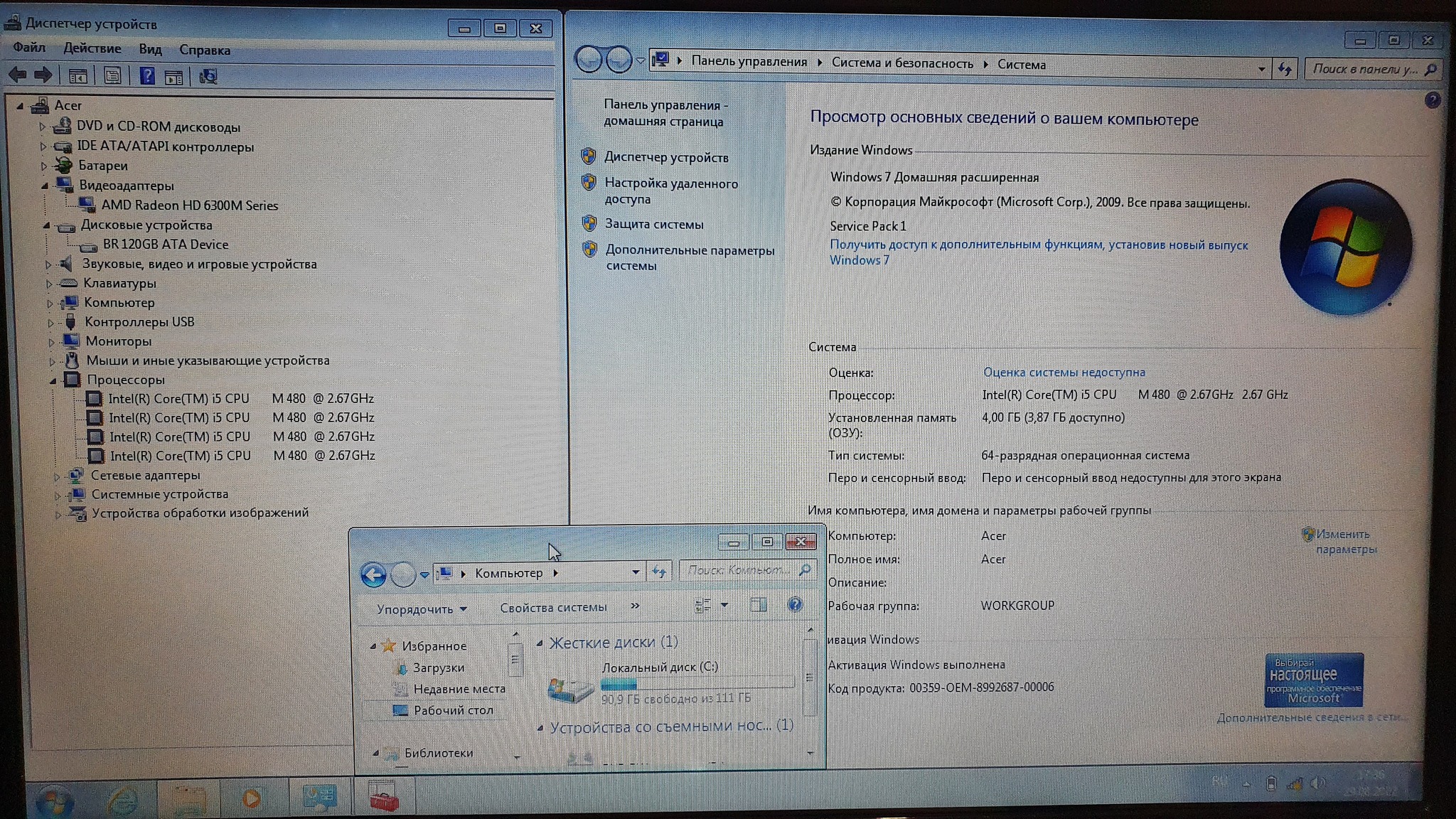Click the C: drive free space bar

point(697,684)
